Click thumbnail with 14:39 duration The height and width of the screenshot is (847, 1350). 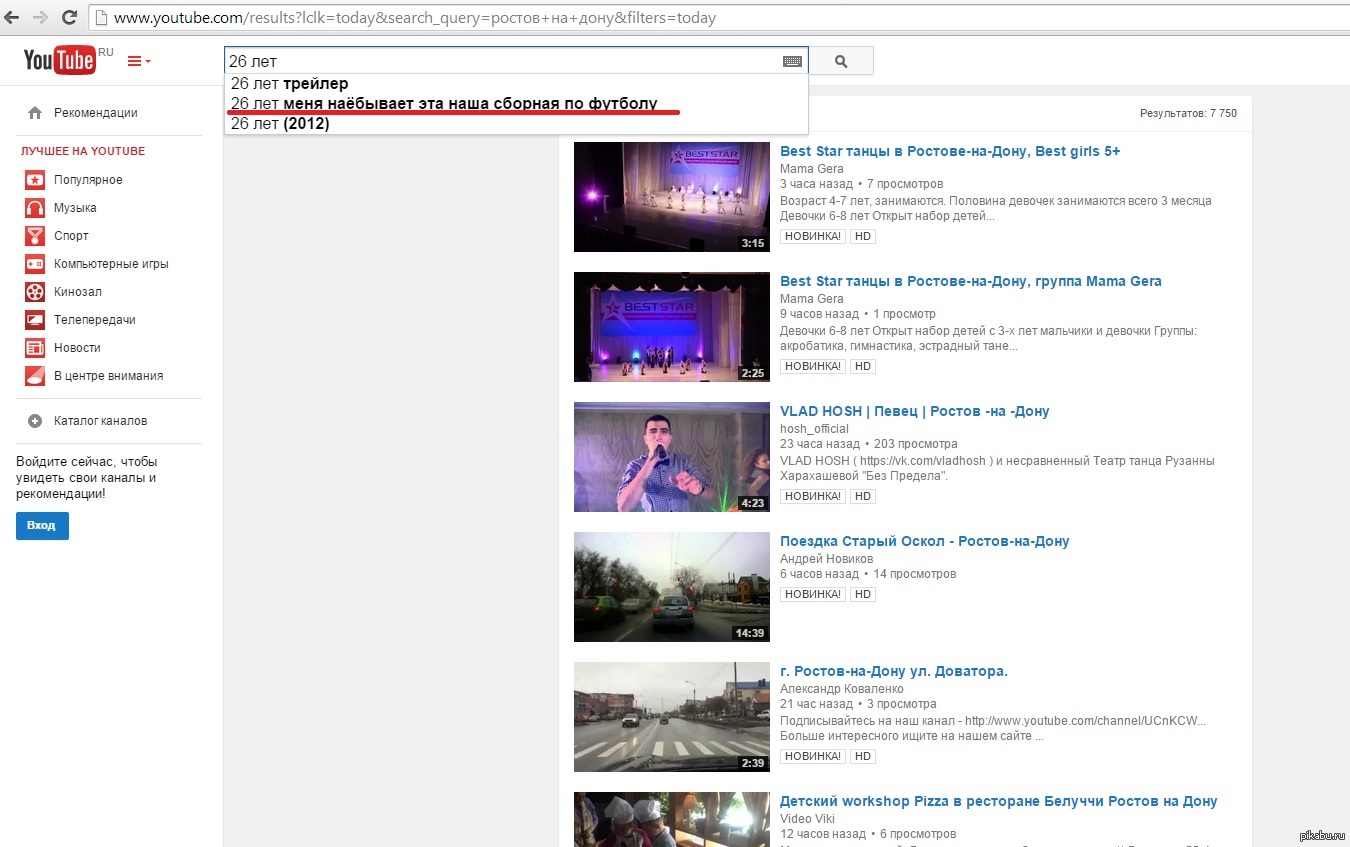672,587
